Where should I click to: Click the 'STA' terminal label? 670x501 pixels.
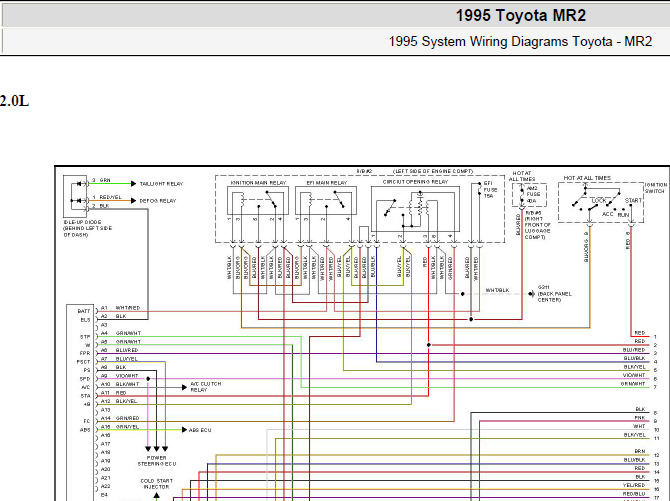click(x=85, y=396)
